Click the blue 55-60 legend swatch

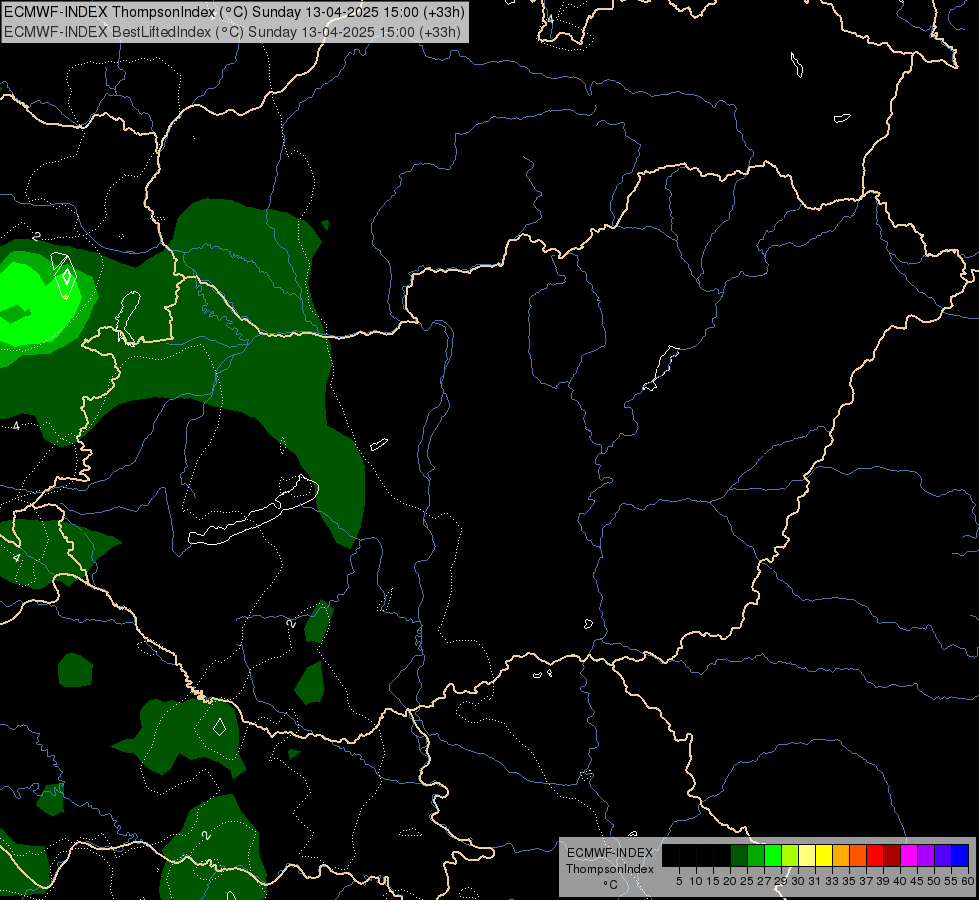coord(960,855)
